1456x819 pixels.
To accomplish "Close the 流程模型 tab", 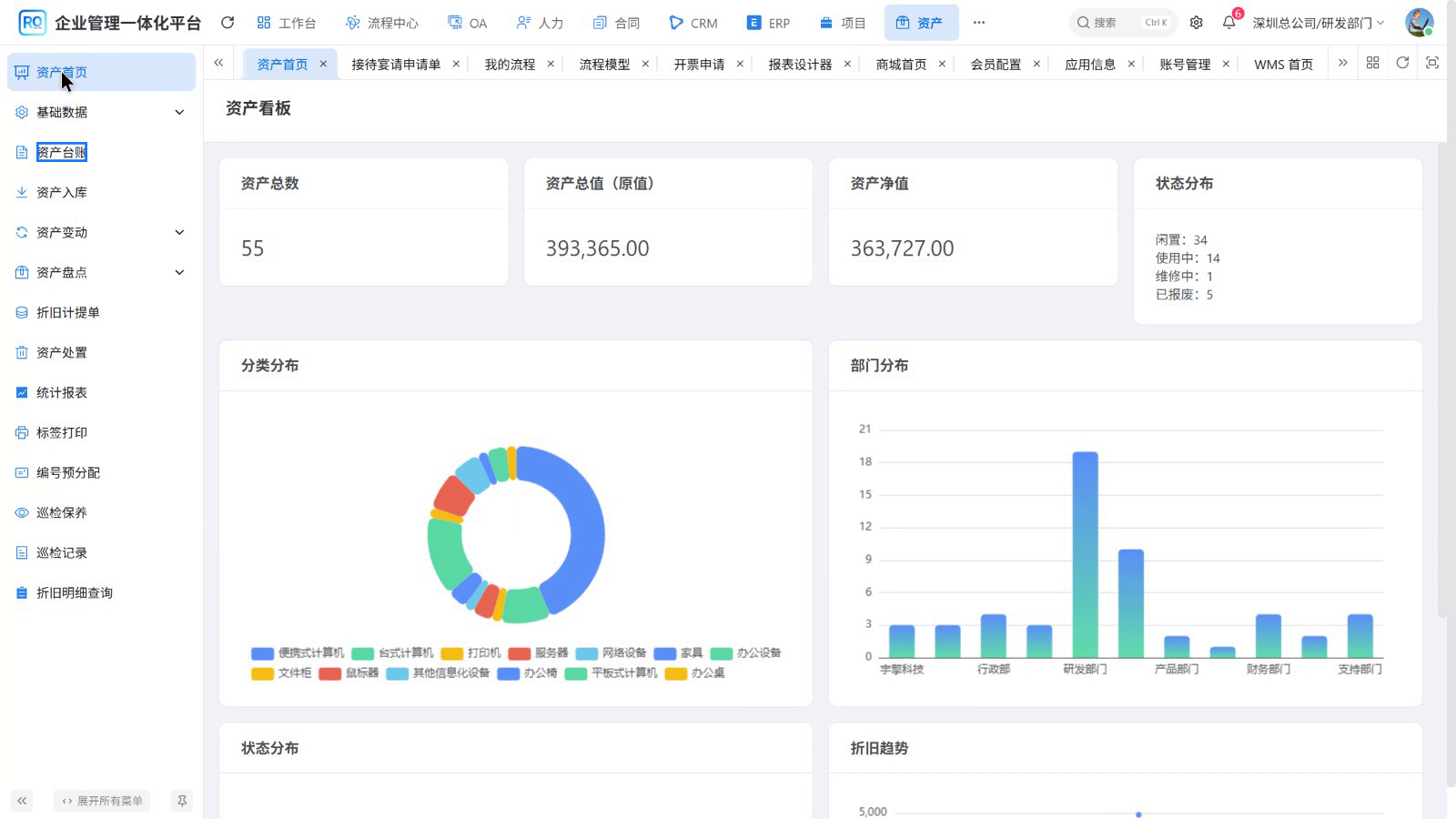I will click(645, 64).
